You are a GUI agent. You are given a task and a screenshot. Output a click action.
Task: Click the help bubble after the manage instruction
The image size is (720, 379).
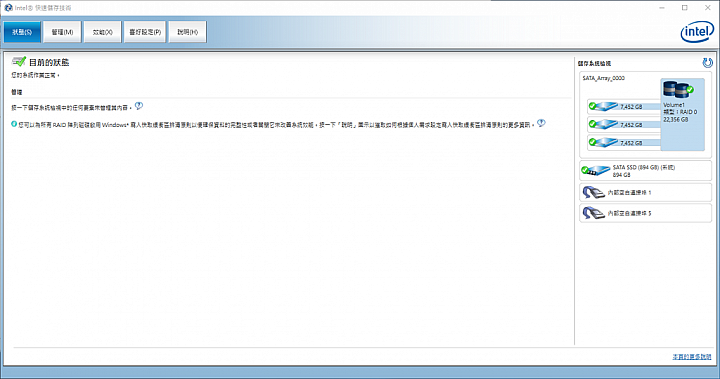(x=139, y=106)
